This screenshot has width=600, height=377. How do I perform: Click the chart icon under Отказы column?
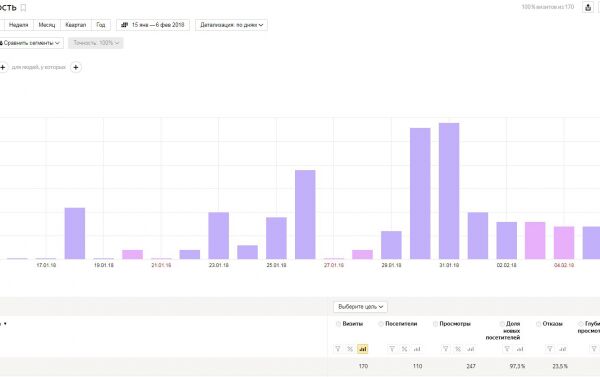[562, 349]
